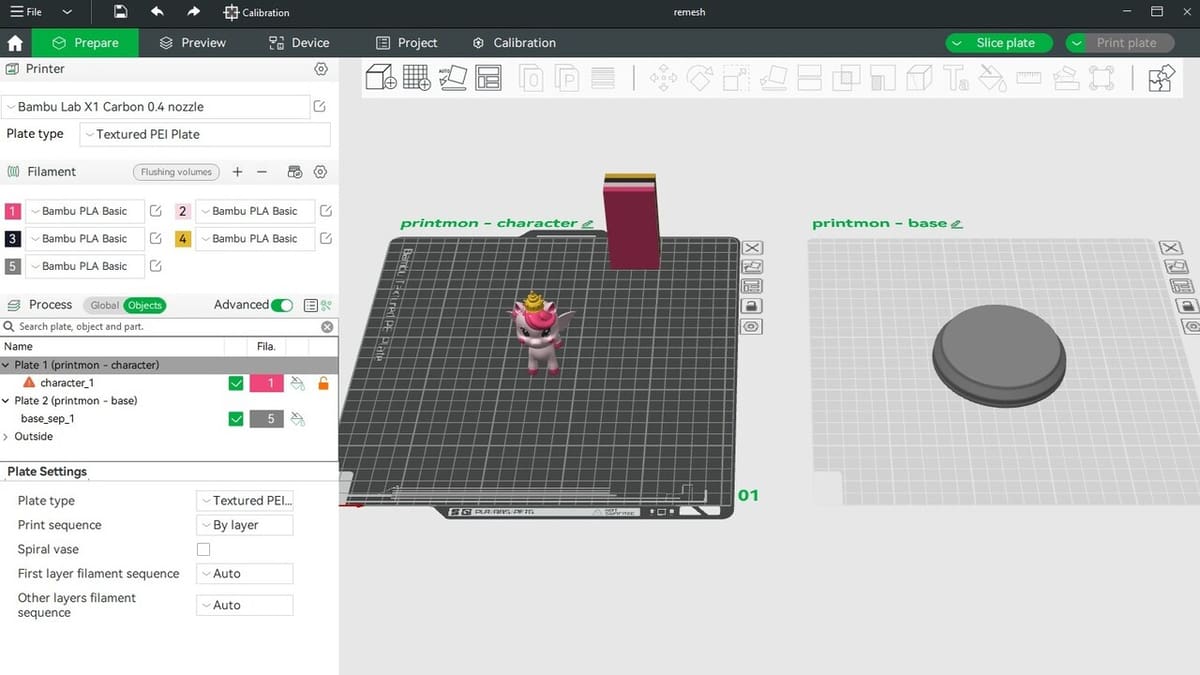Image resolution: width=1200 pixels, height=675 pixels.
Task: Rename plate printmon - character pencil icon
Action: (x=587, y=224)
